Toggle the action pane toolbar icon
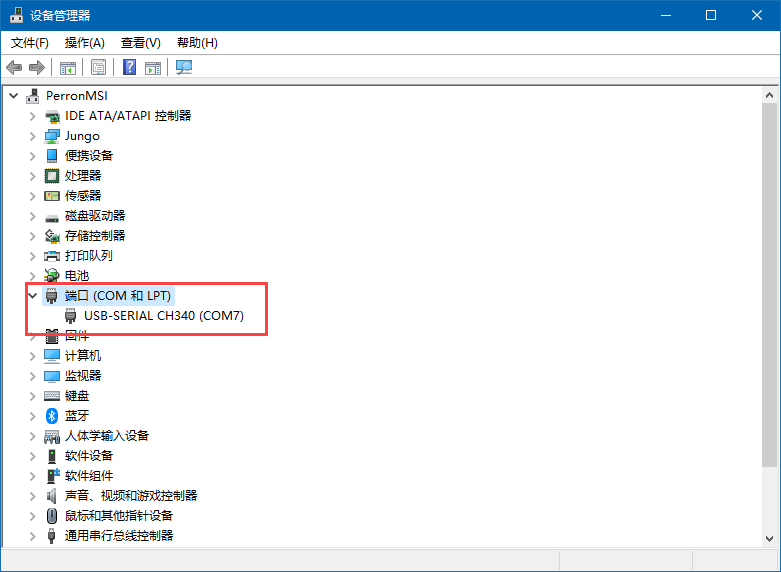The width and height of the screenshot is (781, 572). click(153, 67)
